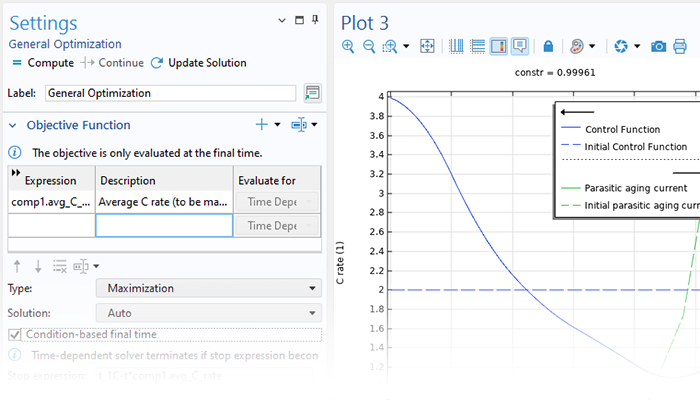Image resolution: width=700 pixels, height=400 pixels.
Task: Click the Move Up arrow below table
Action: 17,267
